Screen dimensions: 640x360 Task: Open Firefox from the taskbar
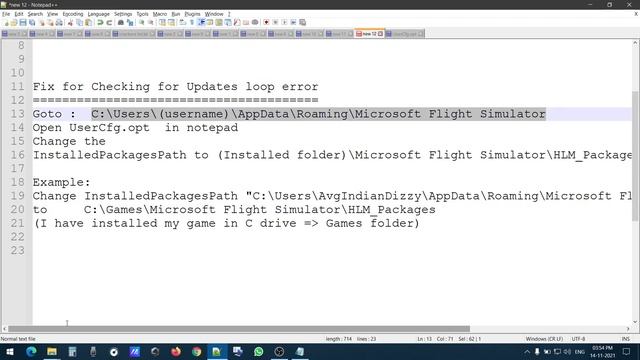176,351
